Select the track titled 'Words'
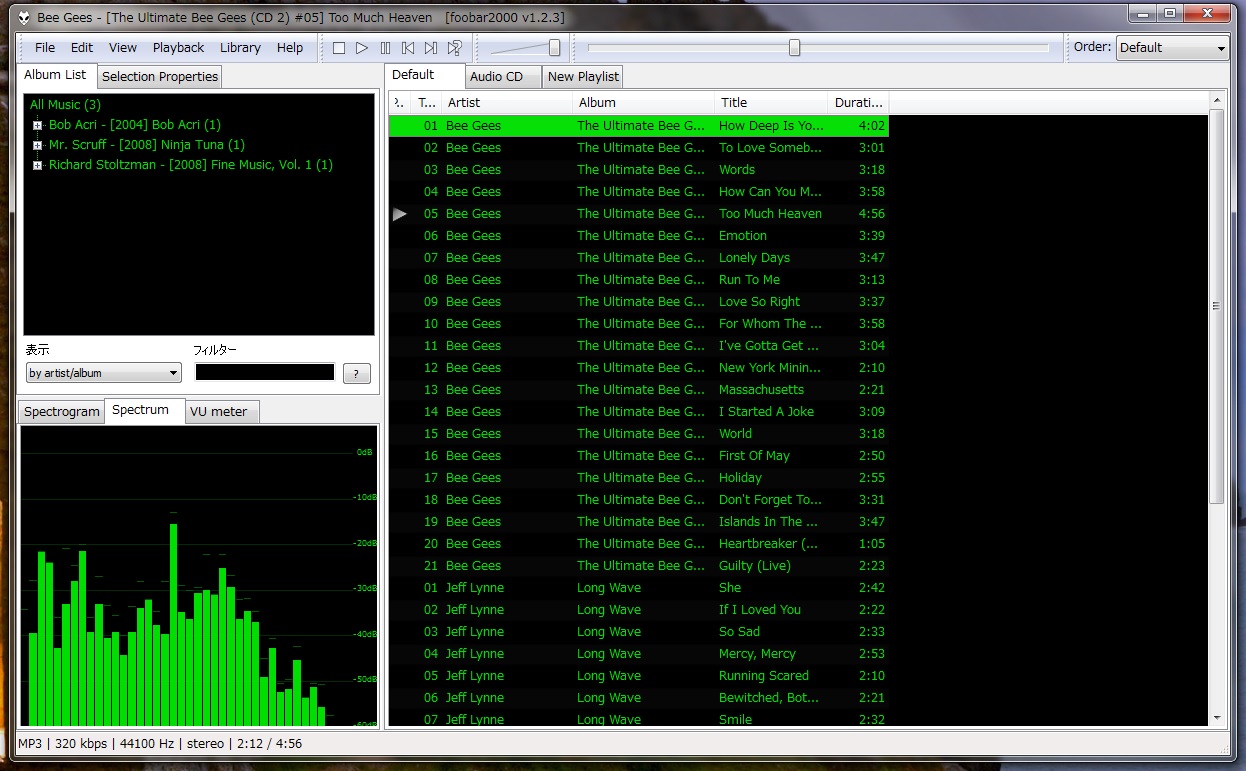This screenshot has width=1246, height=771. 638,170
